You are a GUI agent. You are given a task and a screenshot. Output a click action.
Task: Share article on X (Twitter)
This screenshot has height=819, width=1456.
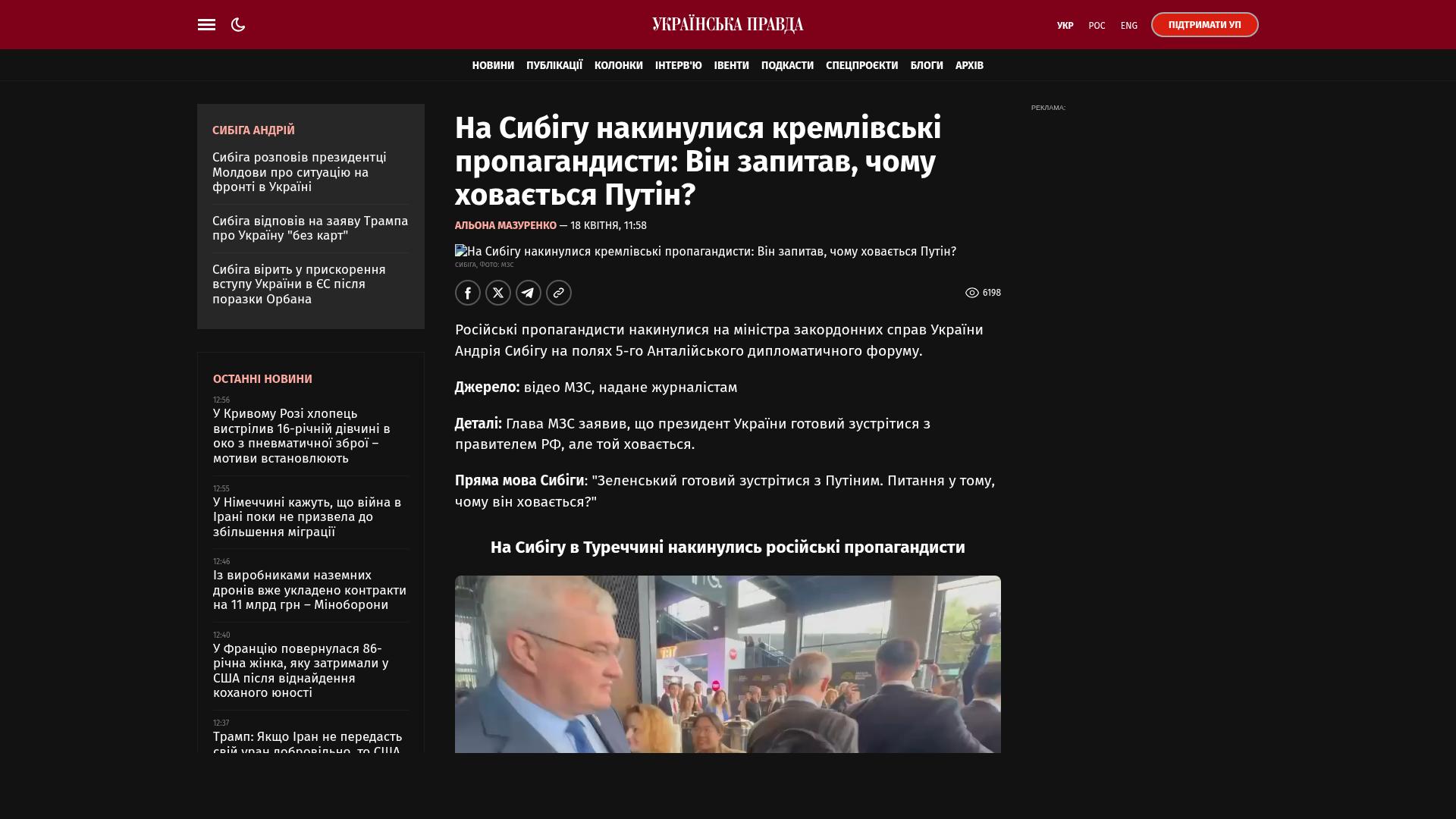coord(498,293)
